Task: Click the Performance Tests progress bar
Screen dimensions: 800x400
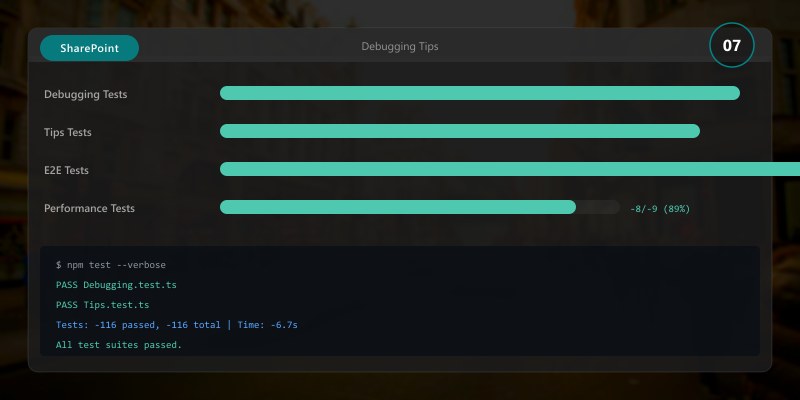Action: tap(420, 207)
